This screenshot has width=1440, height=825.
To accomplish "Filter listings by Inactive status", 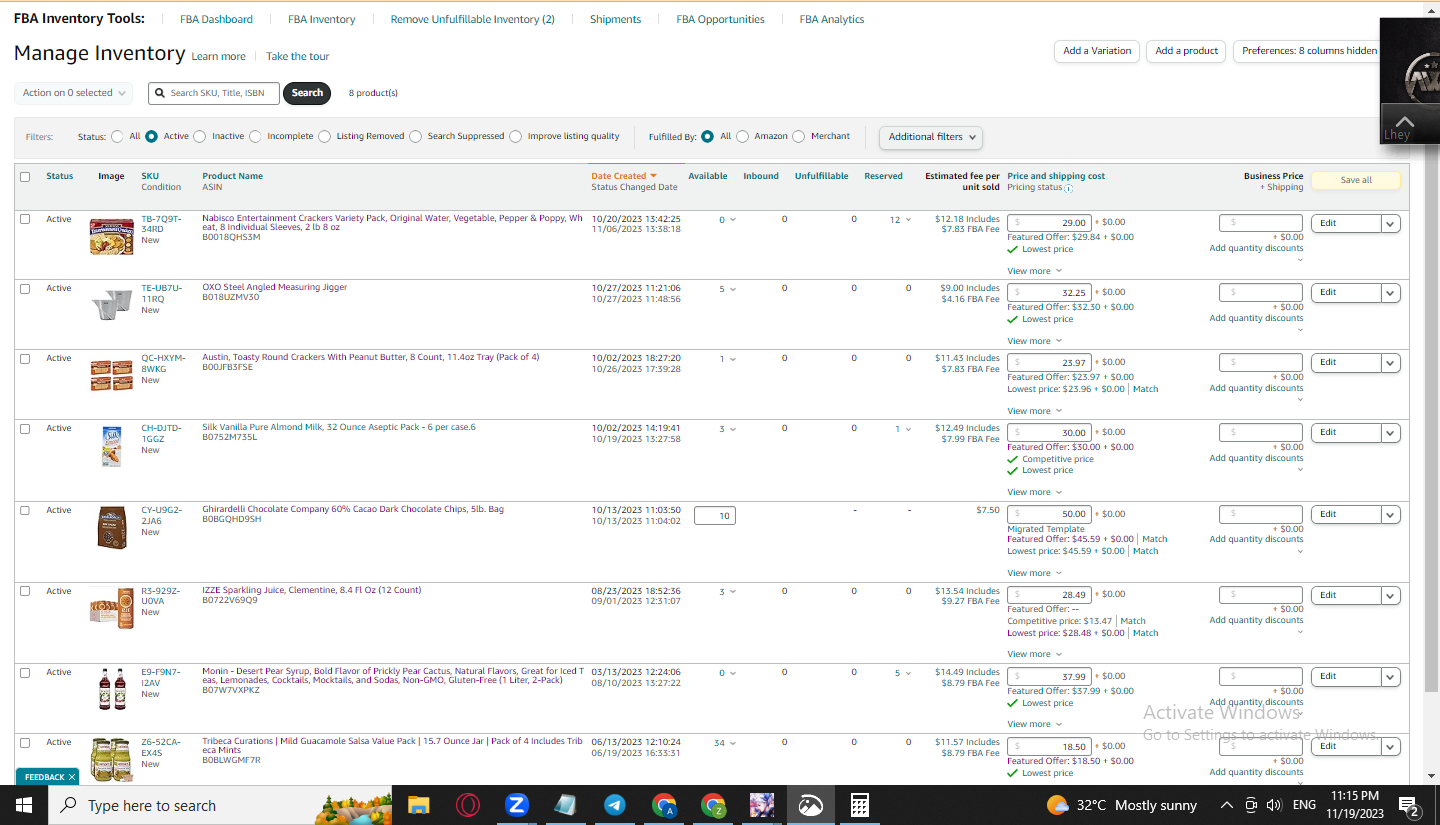I will click(200, 136).
